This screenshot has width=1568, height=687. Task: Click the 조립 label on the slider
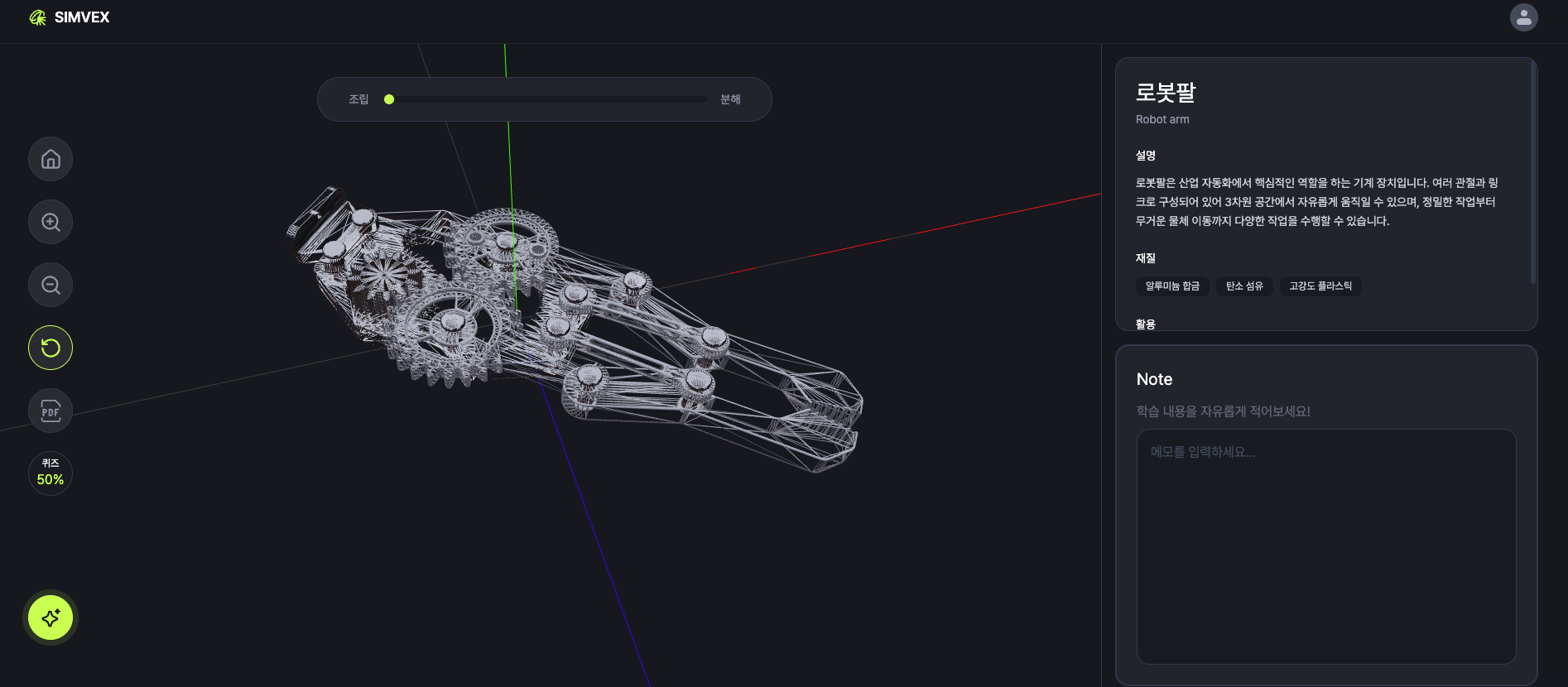[x=358, y=99]
